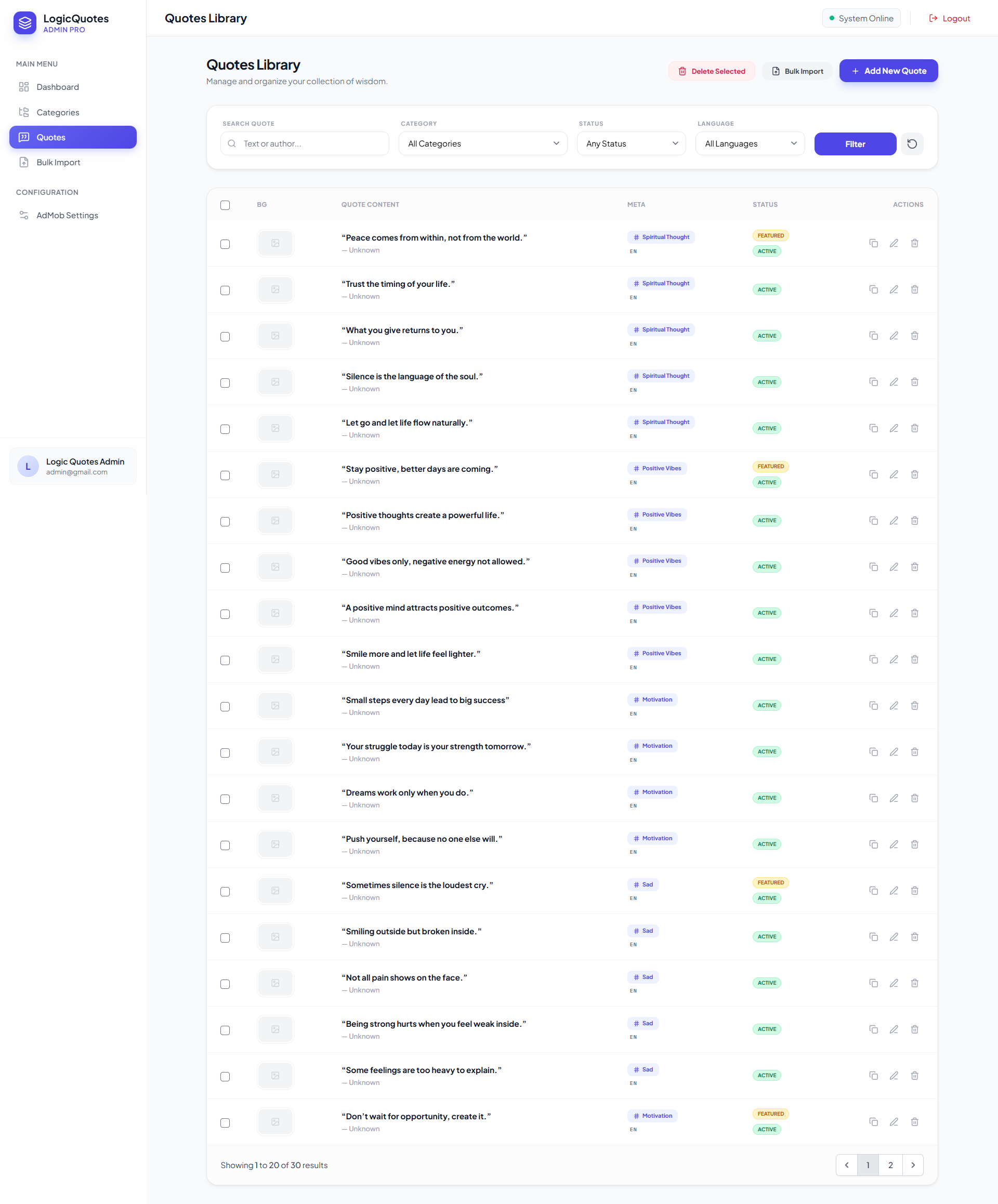
Task: Click the Add New Quote button
Action: coord(888,71)
